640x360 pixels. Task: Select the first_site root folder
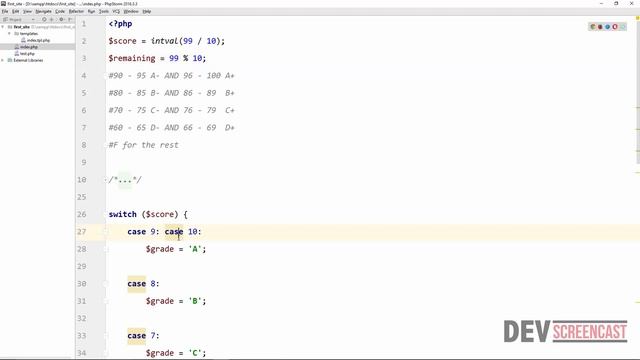[x=22, y=27]
